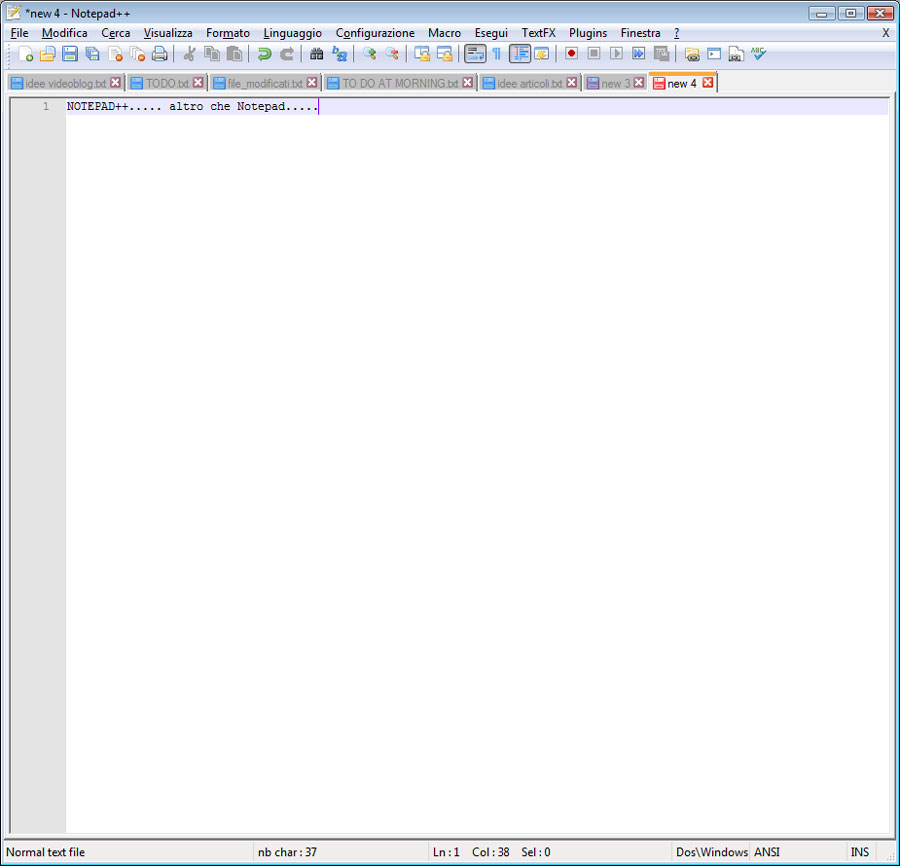Open the Explorer plugin folder icon
Screen dimensions: 900x866
(692, 54)
